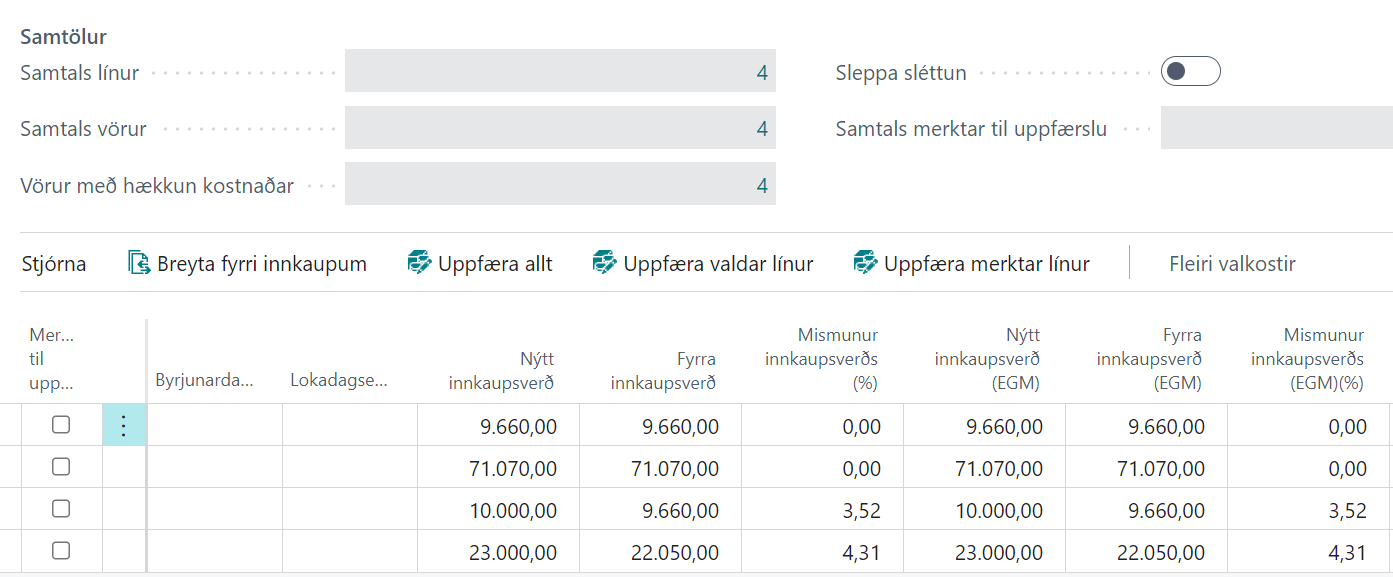Click the Samtals línur value field

click(560, 72)
